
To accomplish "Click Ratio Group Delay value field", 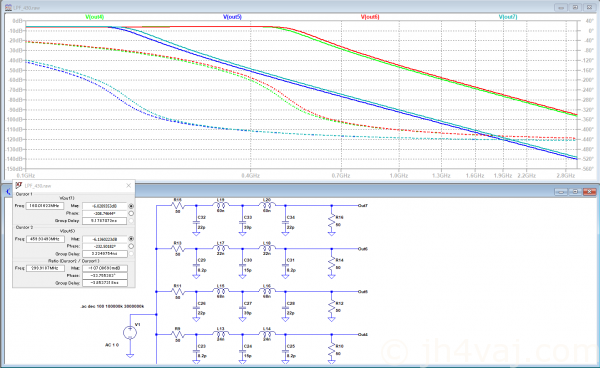I will [104, 283].
